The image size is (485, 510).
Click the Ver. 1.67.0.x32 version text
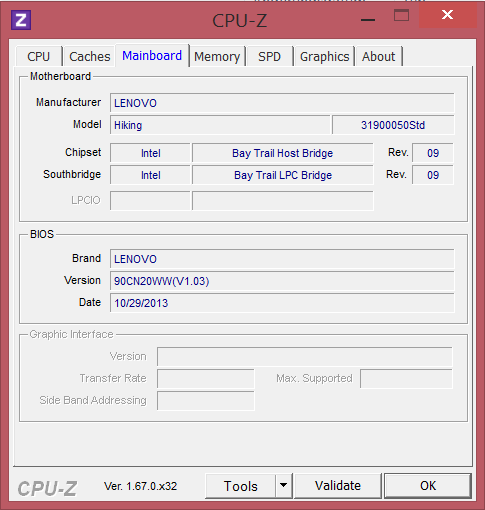(x=140, y=486)
